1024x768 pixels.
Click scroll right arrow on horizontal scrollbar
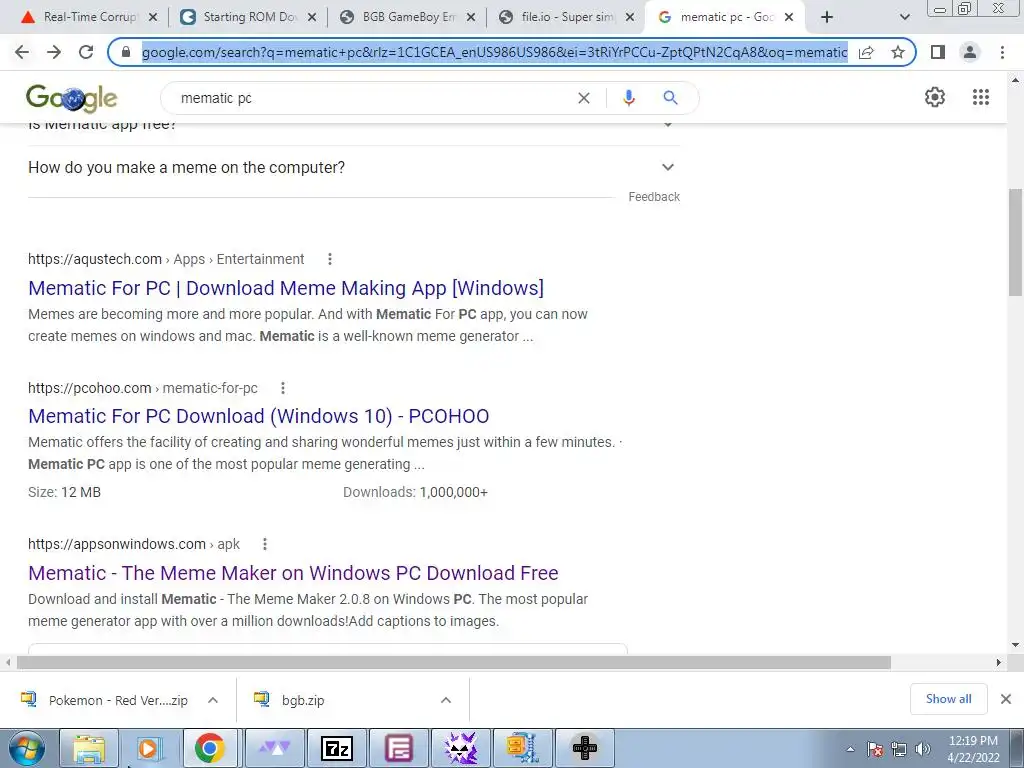[999, 662]
